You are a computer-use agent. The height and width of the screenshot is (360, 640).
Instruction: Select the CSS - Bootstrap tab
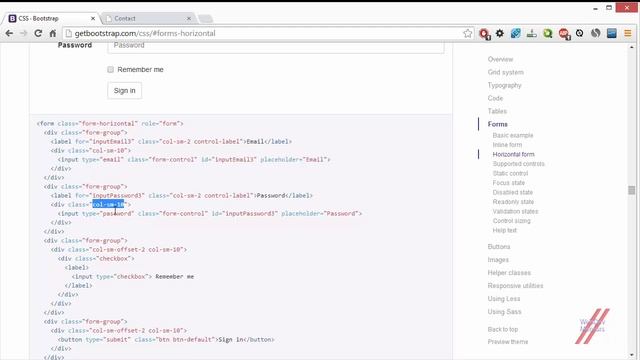51,18
